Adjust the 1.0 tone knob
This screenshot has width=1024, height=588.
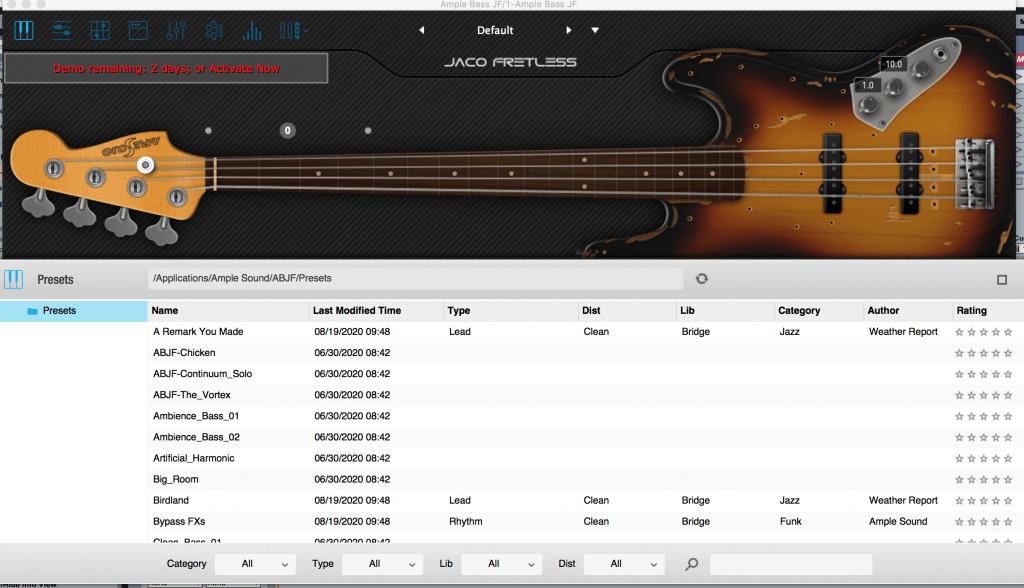895,86
